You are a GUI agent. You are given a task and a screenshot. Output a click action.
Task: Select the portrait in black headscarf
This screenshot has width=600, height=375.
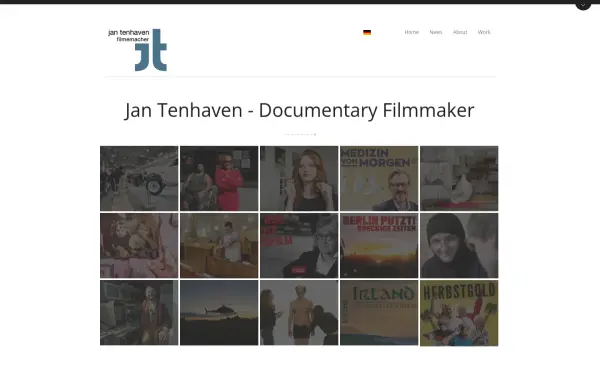[x=459, y=246]
